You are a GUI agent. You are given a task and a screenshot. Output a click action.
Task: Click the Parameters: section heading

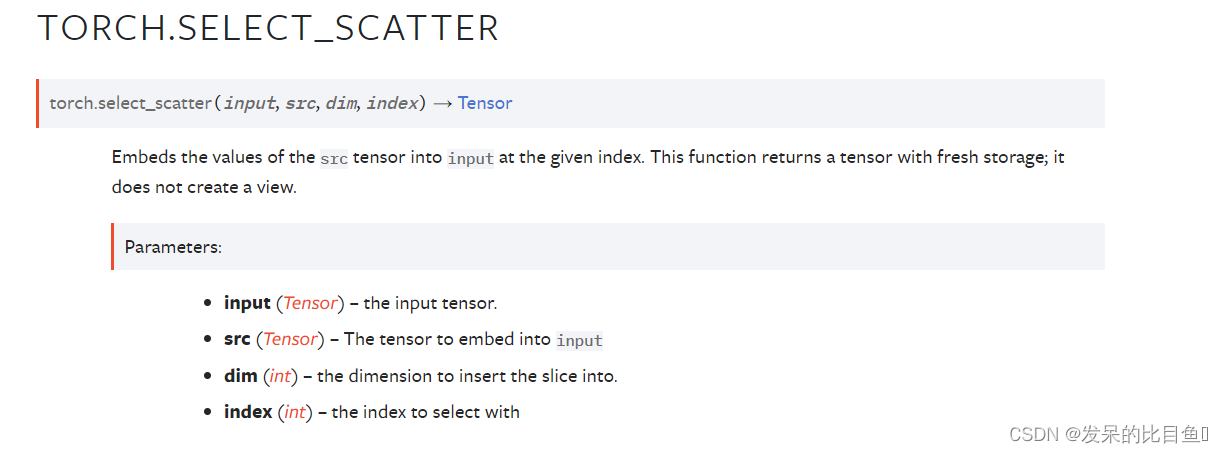click(173, 247)
